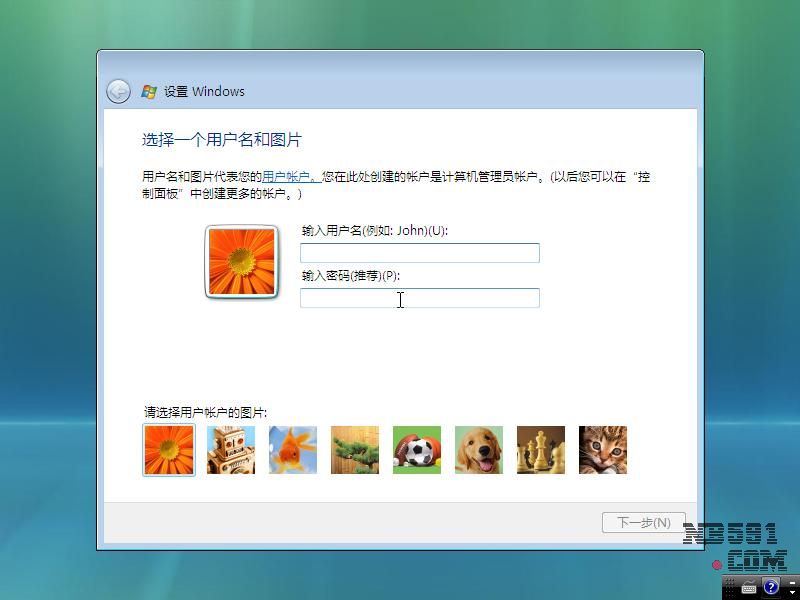
Task: Focus the 输入用户名 text field
Action: 420,253
